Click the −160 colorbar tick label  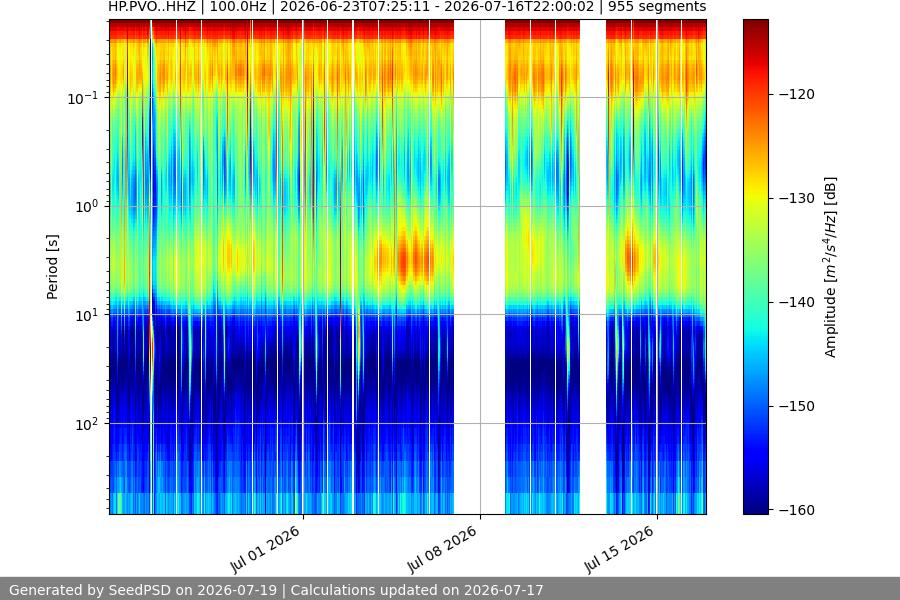tap(797, 510)
